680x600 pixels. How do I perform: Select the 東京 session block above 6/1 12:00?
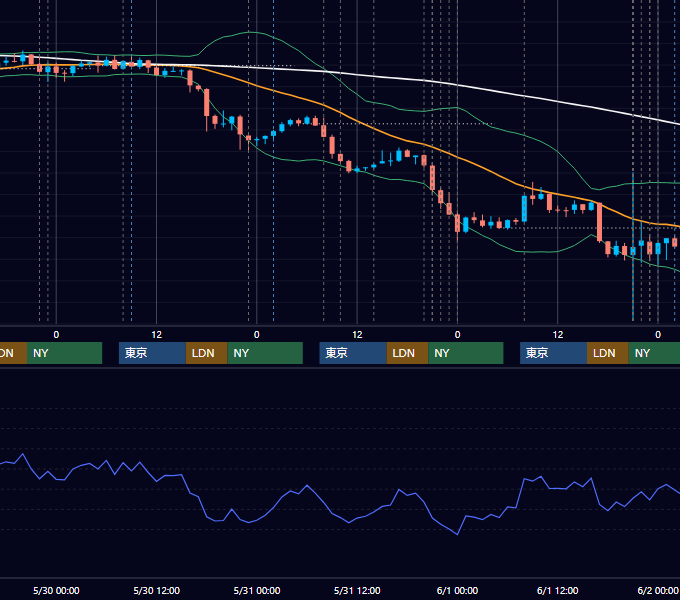[x=553, y=353]
